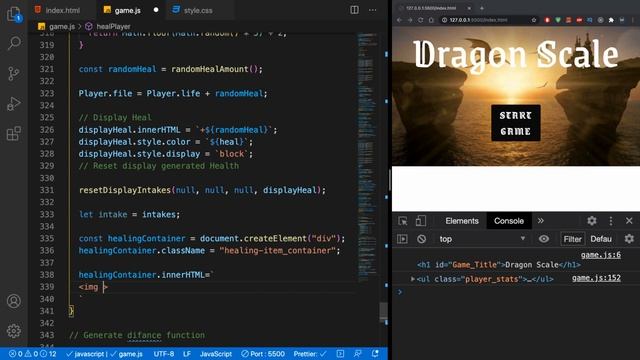640x360 pixels.
Task: Open the Search view in activity bar
Action: coord(14,43)
